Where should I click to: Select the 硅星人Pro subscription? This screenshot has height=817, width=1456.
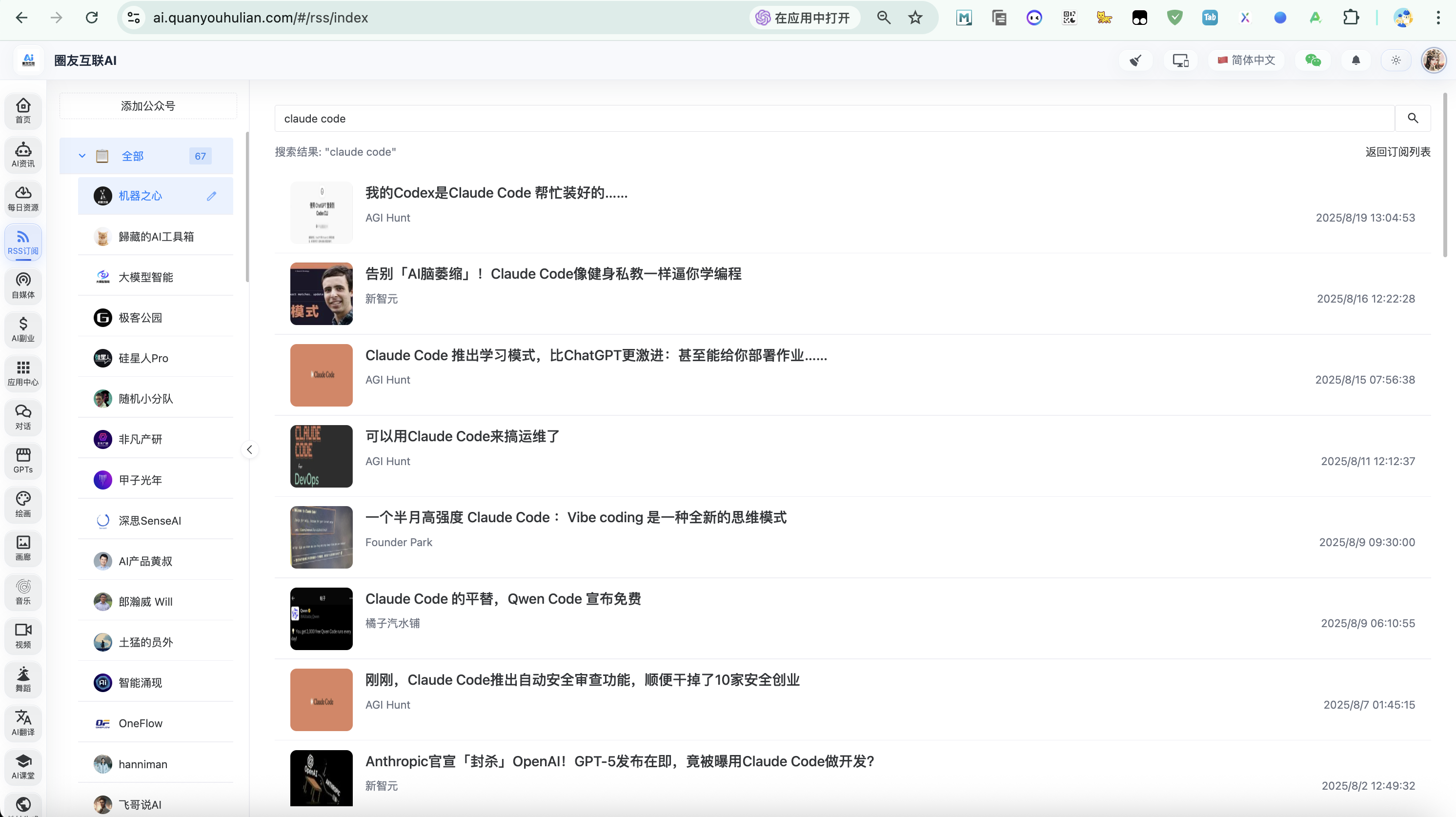click(156, 358)
